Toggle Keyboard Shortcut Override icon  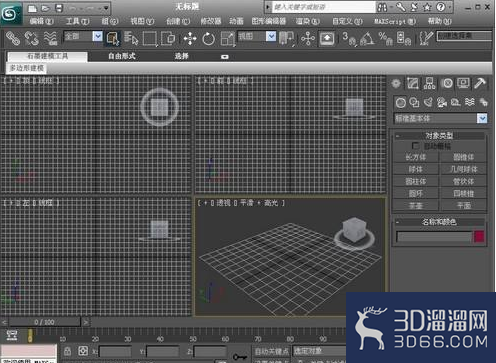pyautogui.click(x=327, y=39)
